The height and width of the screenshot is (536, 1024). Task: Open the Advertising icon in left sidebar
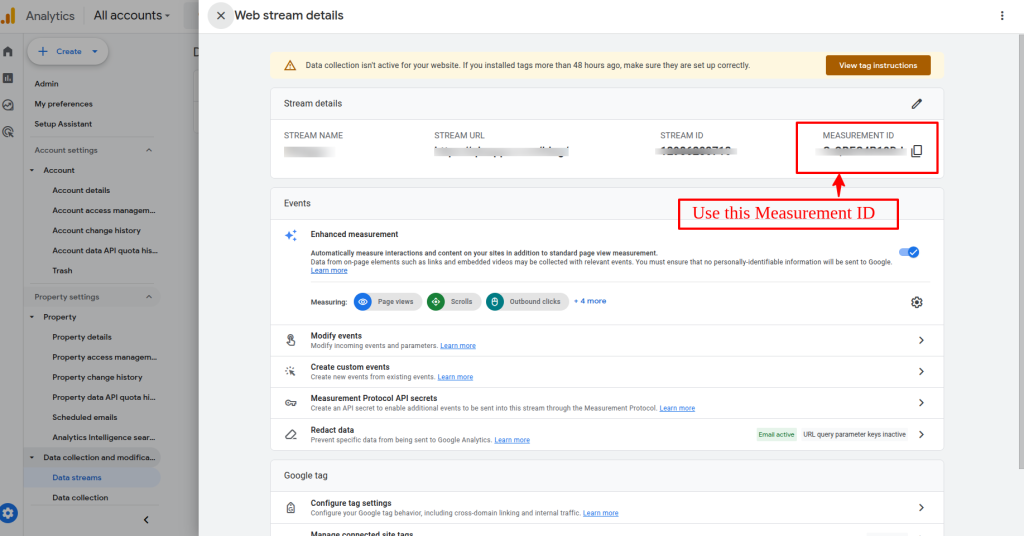coord(8,131)
